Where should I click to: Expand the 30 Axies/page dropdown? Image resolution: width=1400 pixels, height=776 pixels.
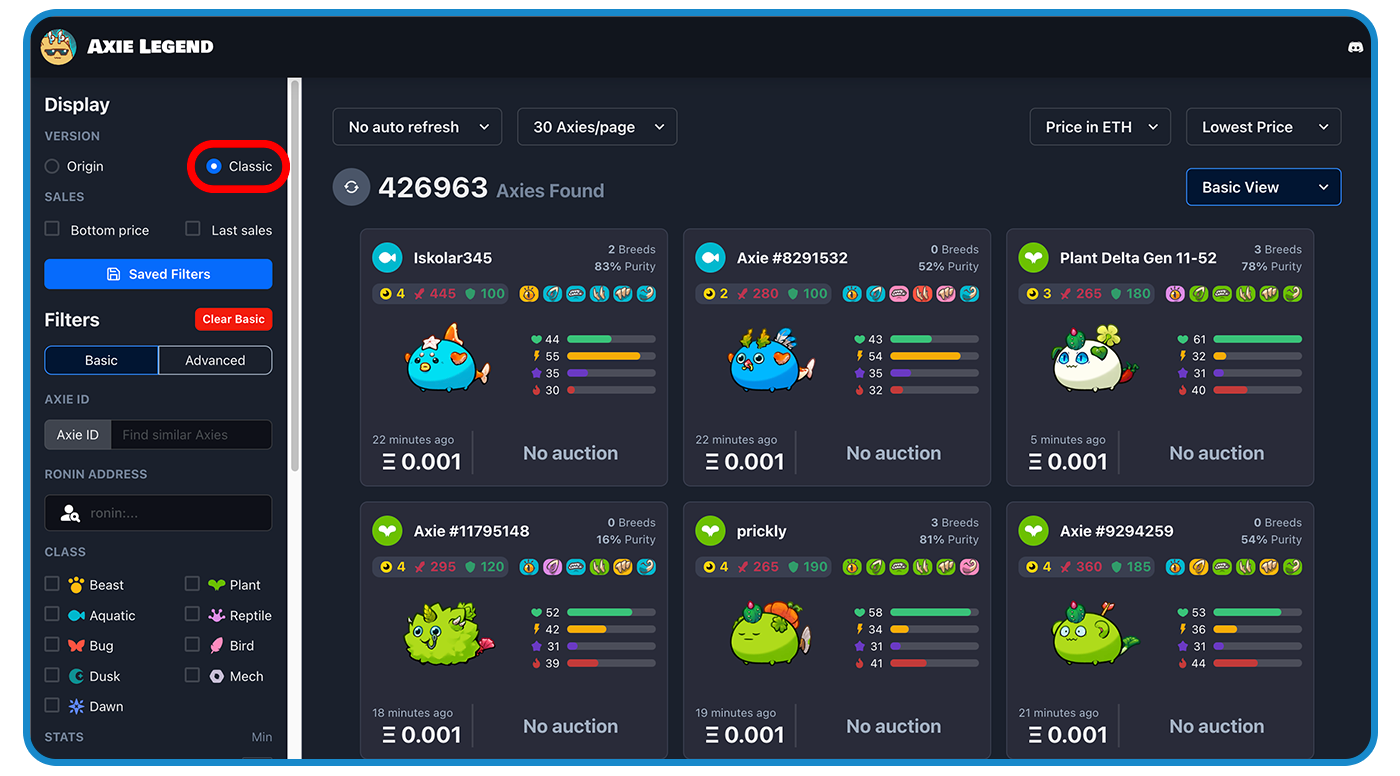pyautogui.click(x=597, y=127)
